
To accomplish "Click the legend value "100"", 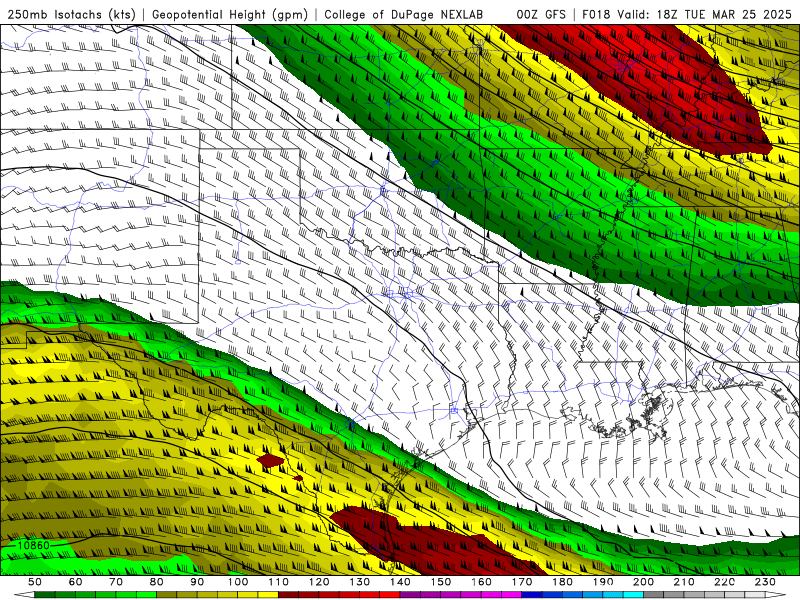I will [238, 582].
